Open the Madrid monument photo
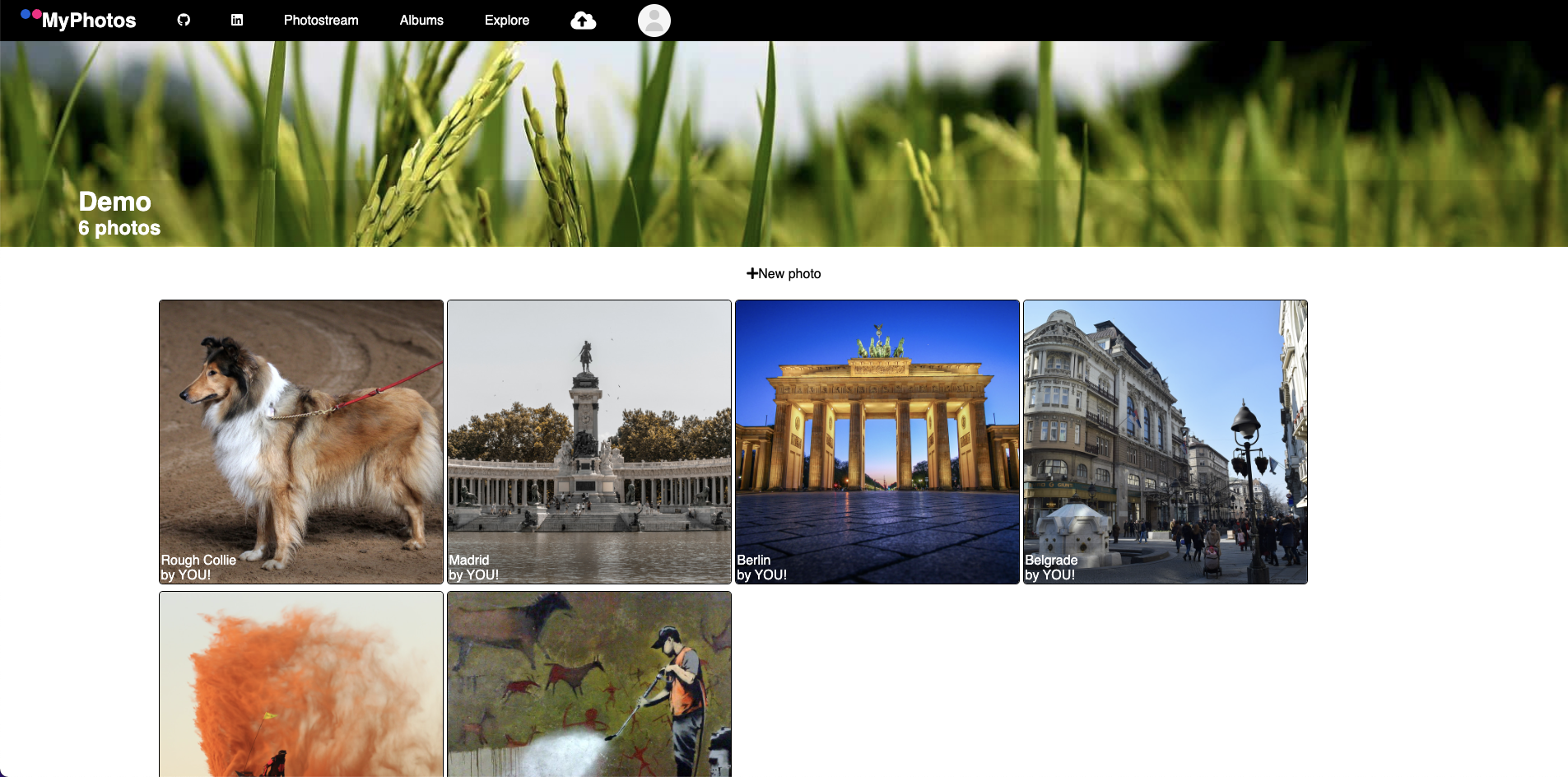The height and width of the screenshot is (777, 1568). tap(589, 428)
